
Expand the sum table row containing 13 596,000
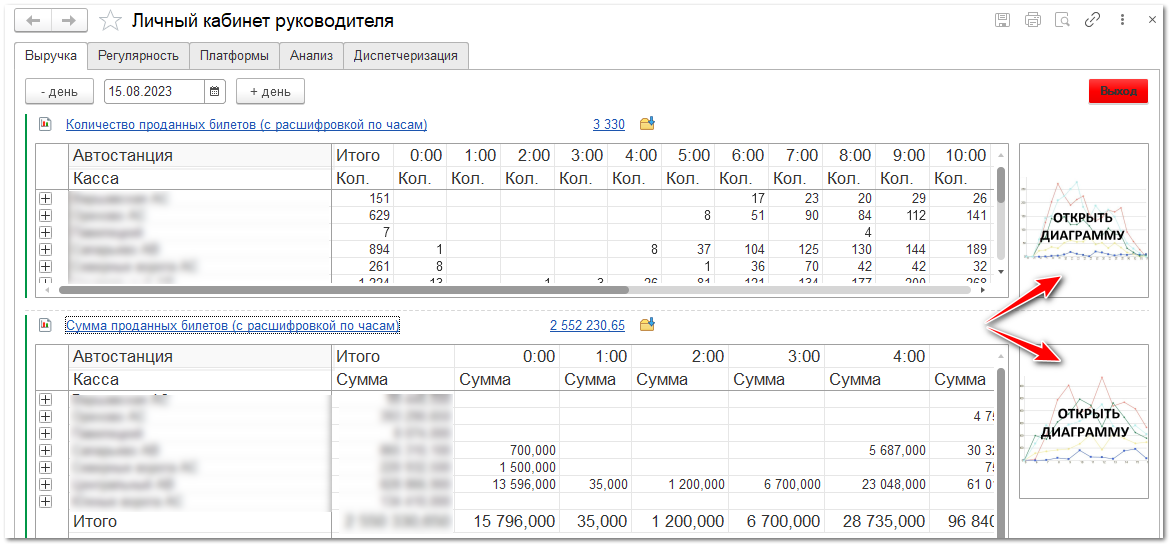pyautogui.click(x=45, y=484)
